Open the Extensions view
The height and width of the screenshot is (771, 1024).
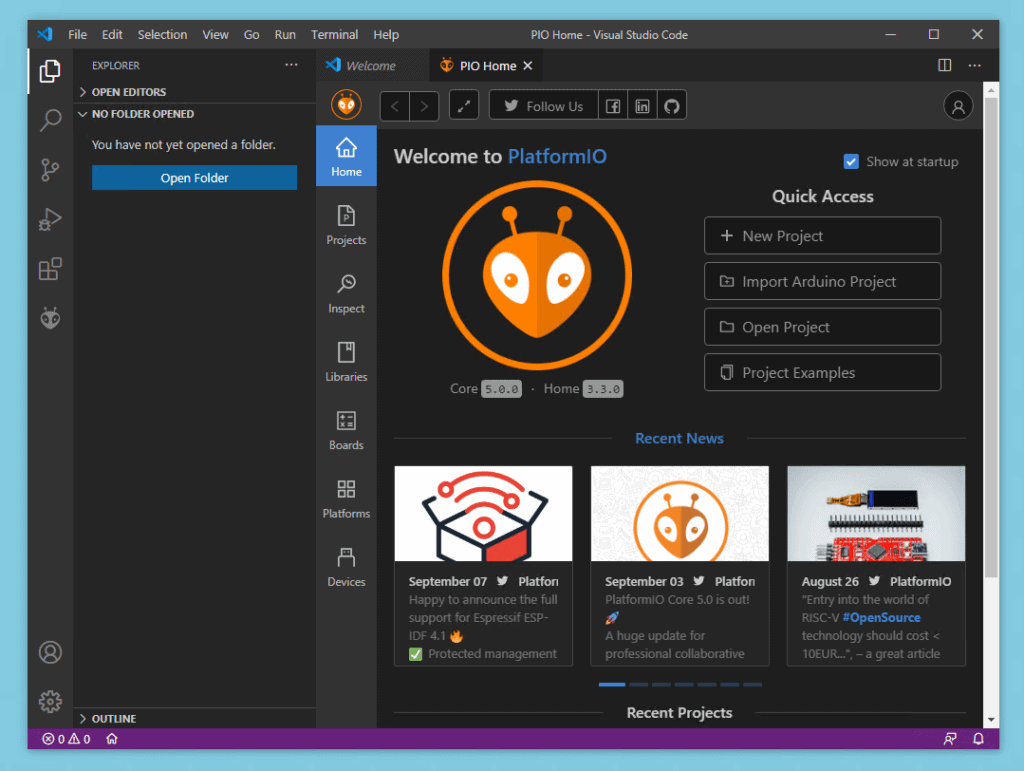pyautogui.click(x=50, y=269)
